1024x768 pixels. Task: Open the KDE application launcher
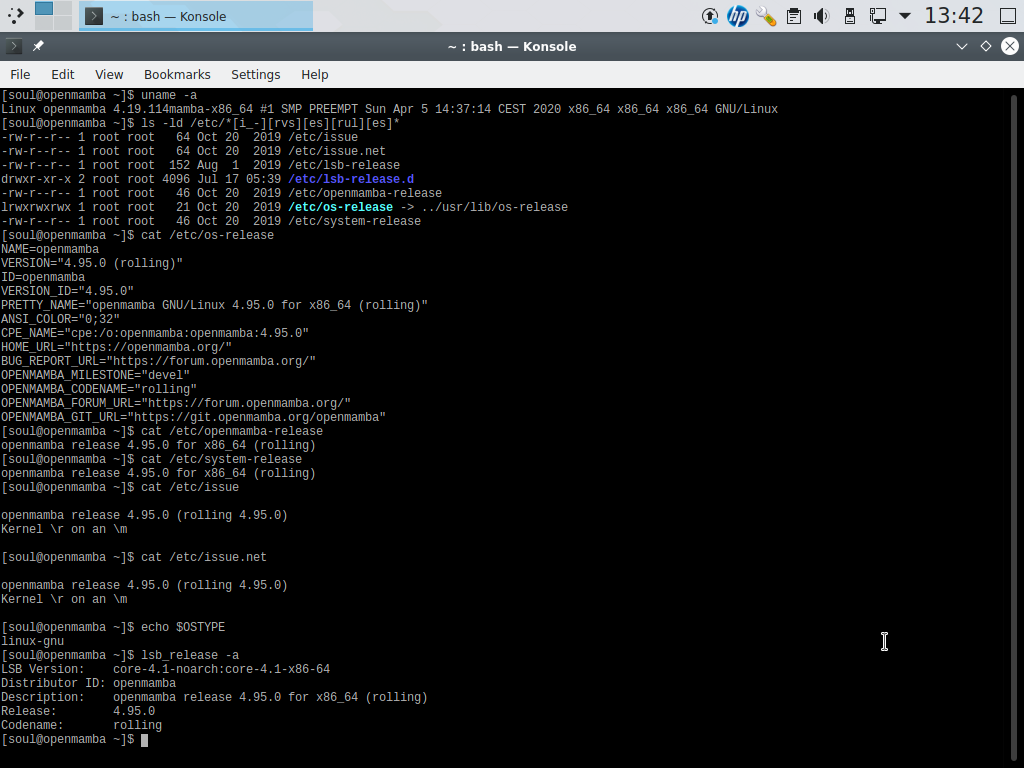point(16,16)
